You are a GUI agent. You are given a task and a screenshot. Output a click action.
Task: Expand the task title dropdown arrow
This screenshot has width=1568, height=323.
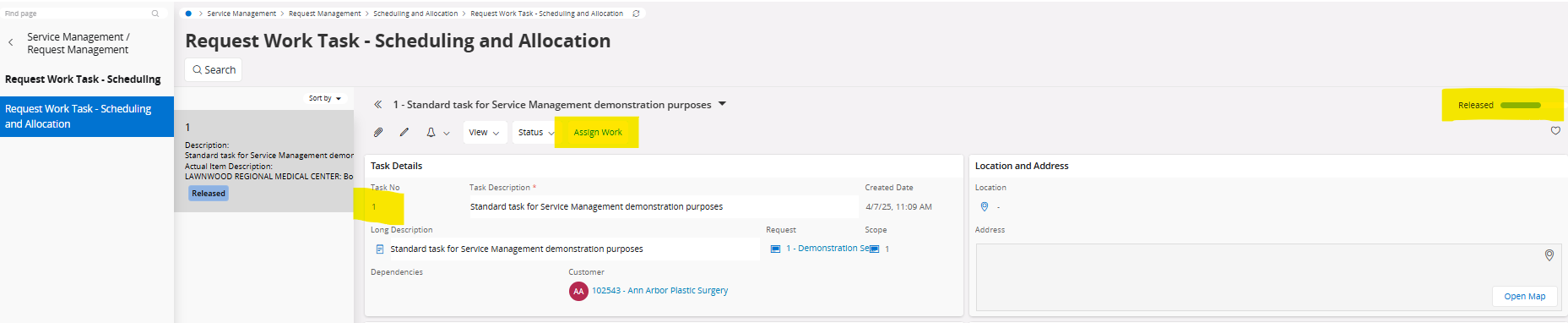pyautogui.click(x=722, y=105)
